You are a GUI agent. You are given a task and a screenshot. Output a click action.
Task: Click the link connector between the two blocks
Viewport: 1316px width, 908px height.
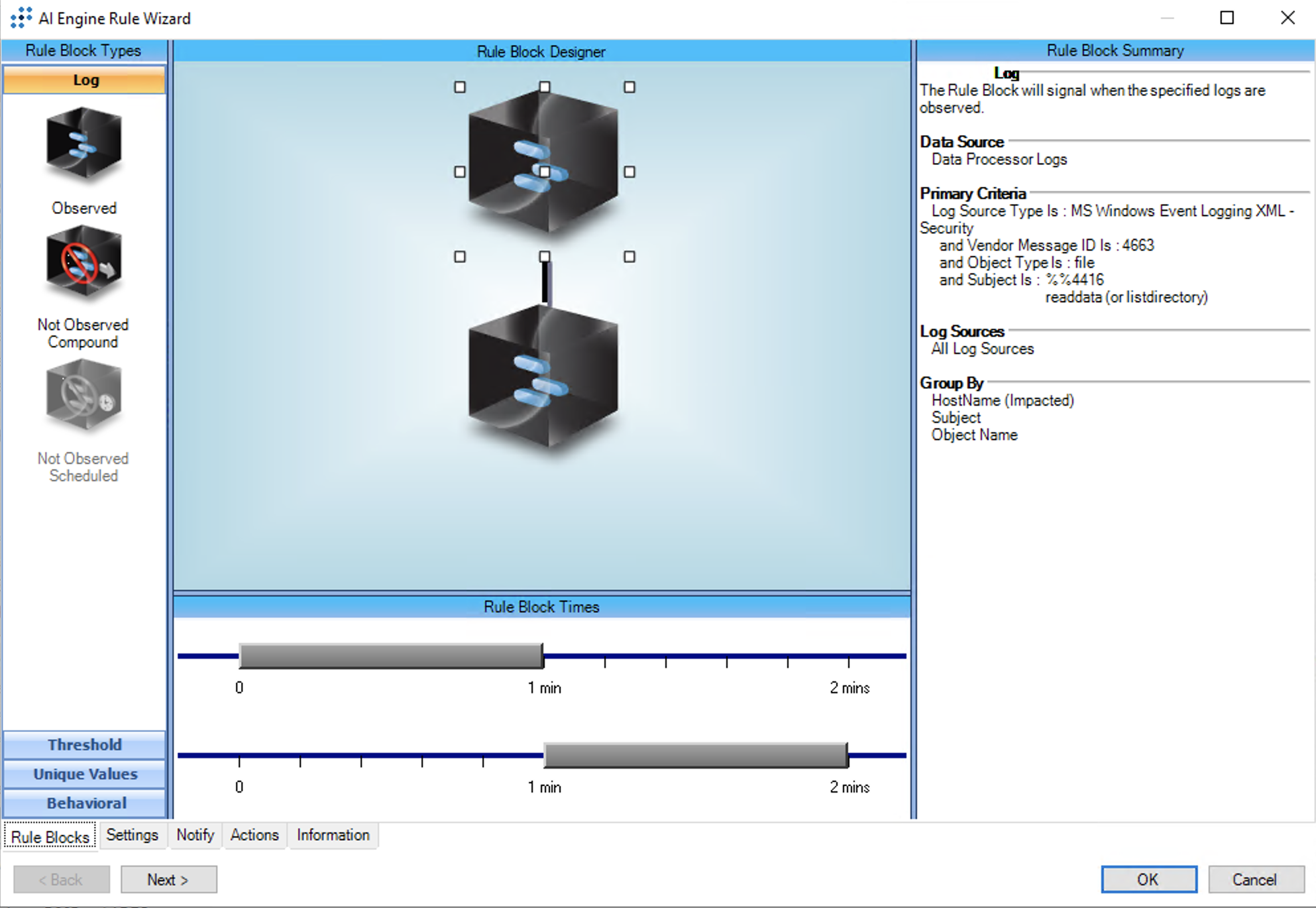(x=545, y=282)
